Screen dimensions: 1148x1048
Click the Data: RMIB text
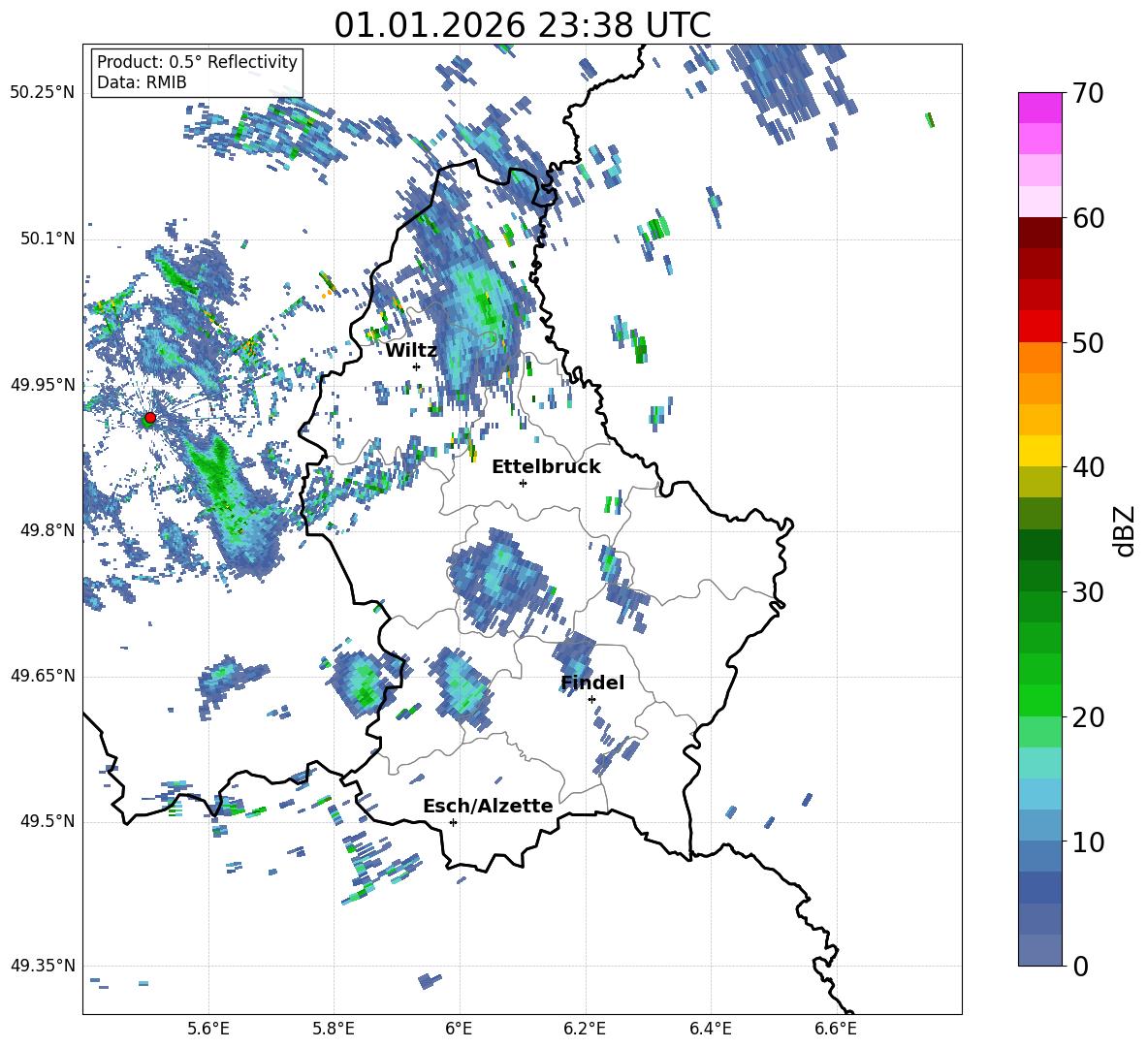click(x=142, y=82)
